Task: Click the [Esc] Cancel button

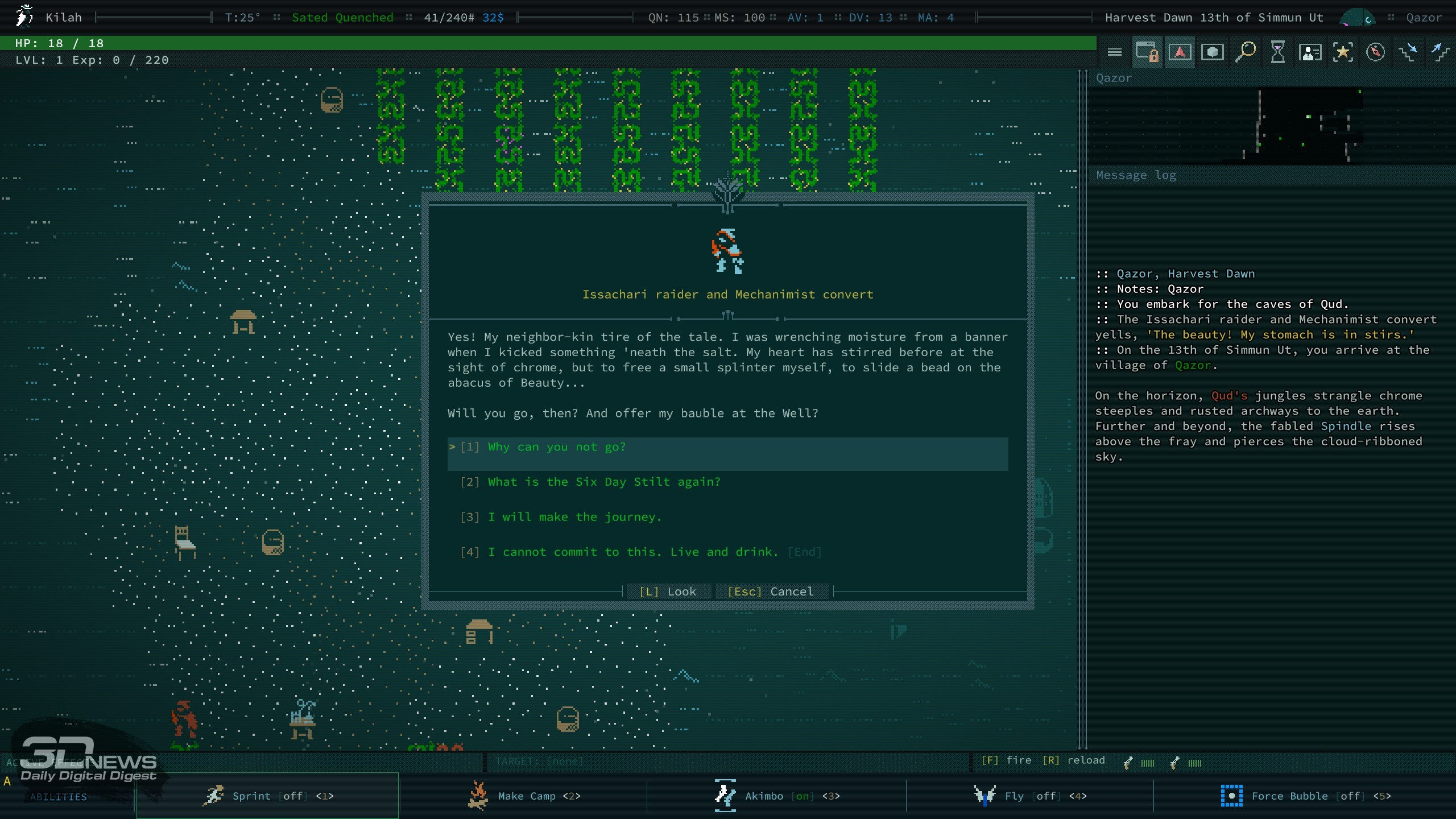Action: tap(771, 591)
